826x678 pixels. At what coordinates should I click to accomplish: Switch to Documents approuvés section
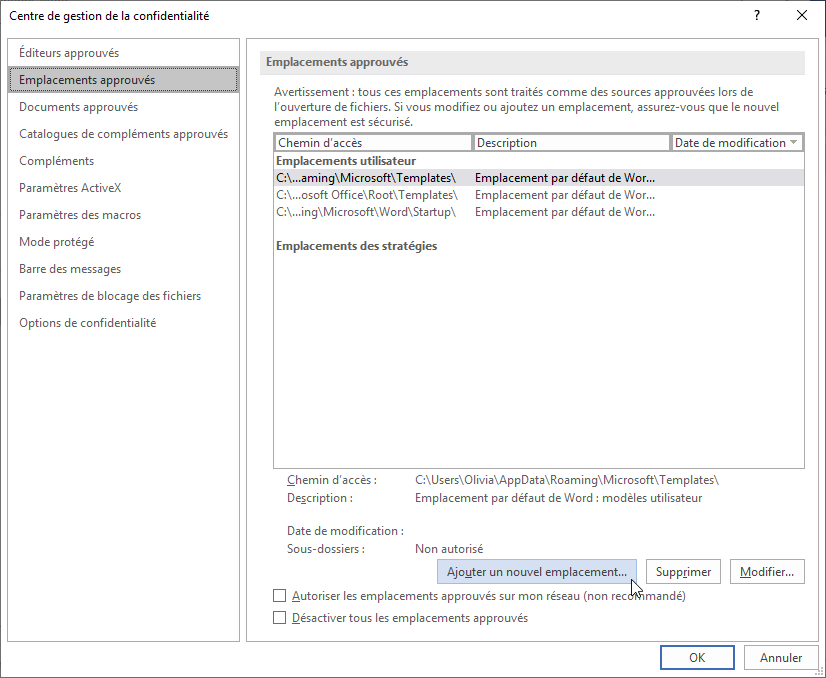pyautogui.click(x=78, y=107)
